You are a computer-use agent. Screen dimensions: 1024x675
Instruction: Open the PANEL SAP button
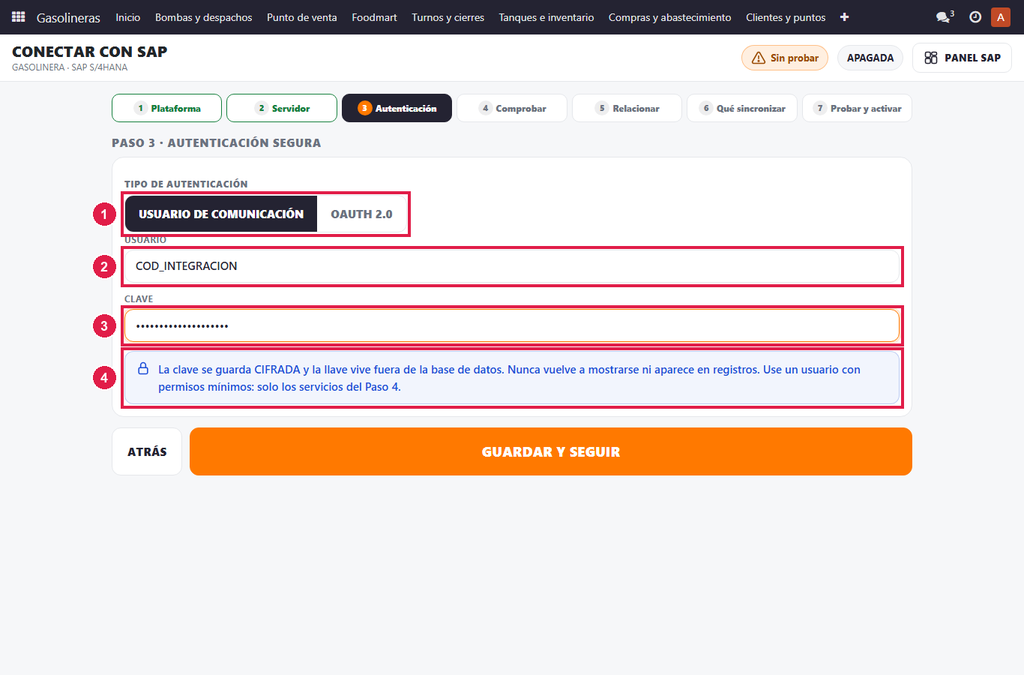[962, 58]
